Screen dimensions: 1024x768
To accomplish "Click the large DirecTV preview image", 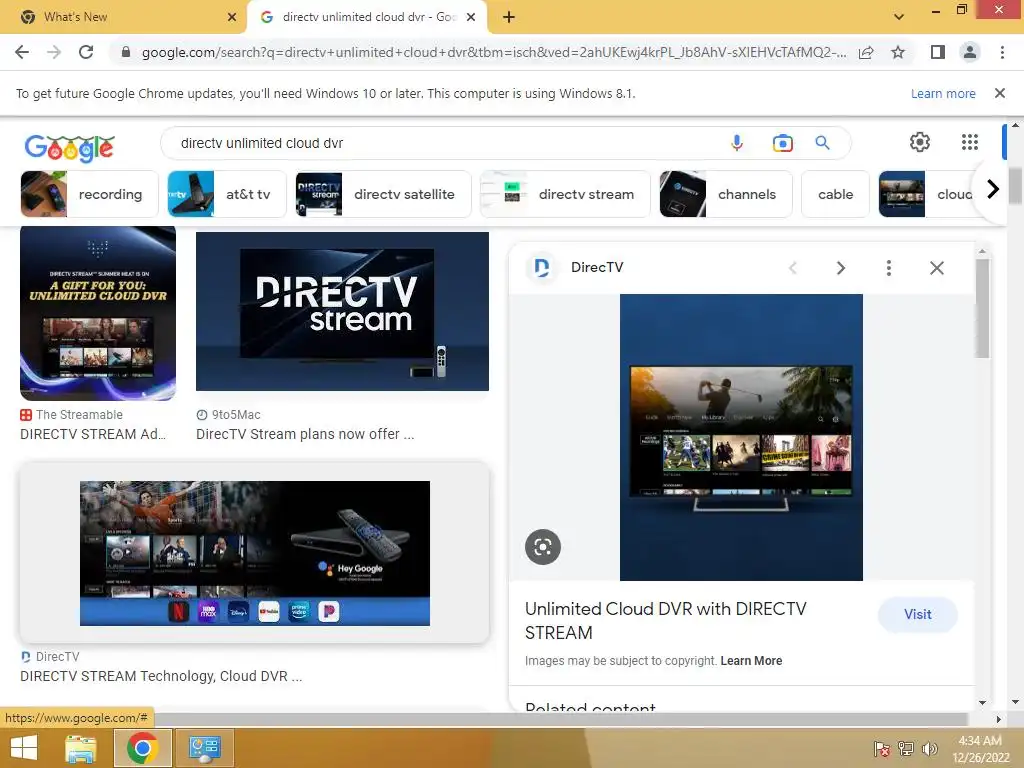I will (x=741, y=437).
